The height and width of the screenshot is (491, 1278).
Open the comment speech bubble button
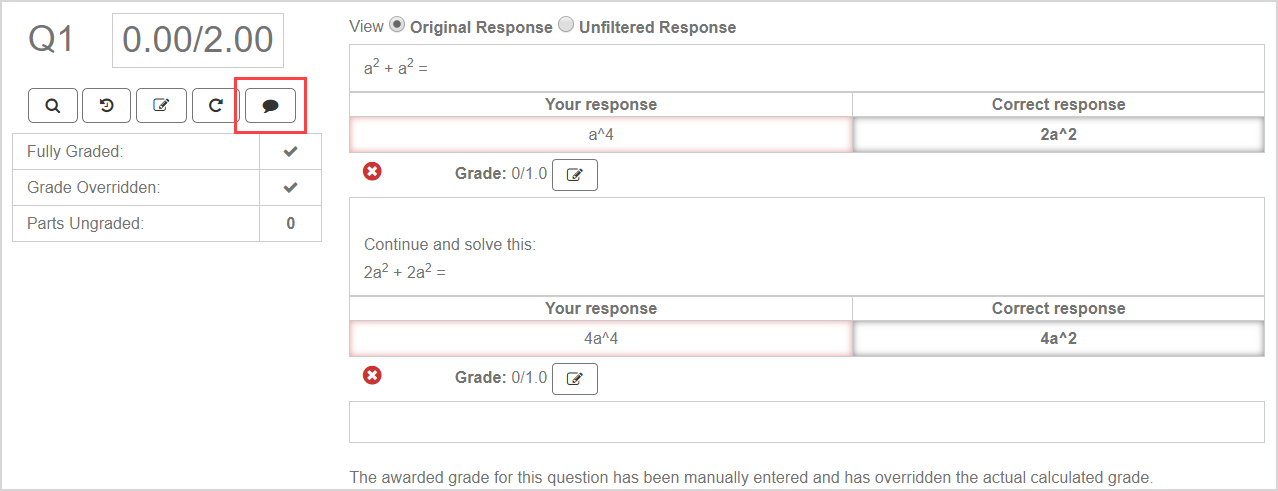coord(270,105)
